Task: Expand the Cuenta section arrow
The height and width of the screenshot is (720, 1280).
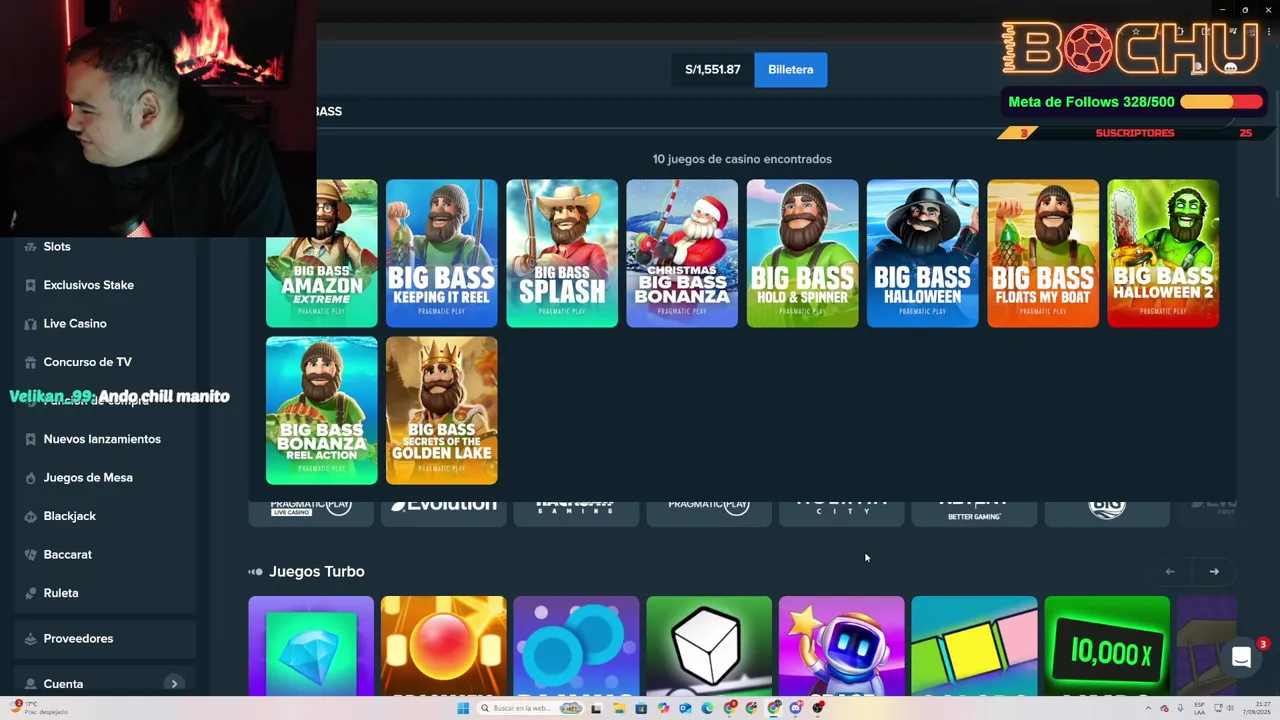Action: coord(174,684)
